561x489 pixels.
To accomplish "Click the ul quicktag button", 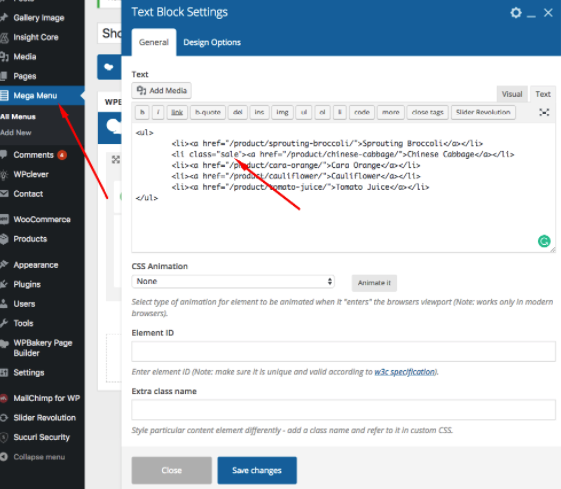I will click(304, 112).
